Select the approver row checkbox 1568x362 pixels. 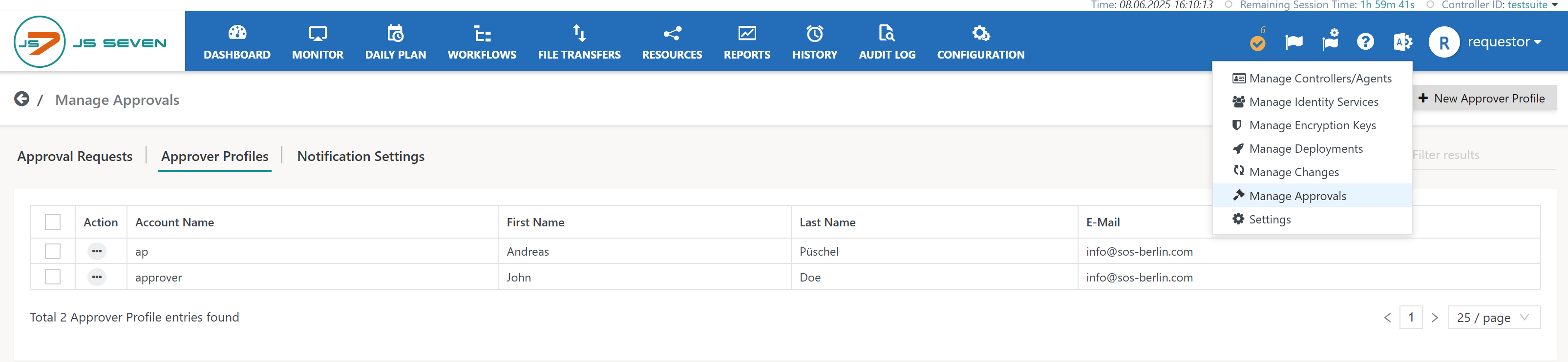(x=53, y=277)
